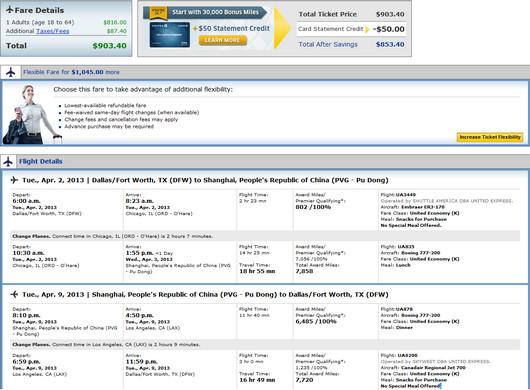Open the Taxes/Fees link
Viewport: 530px width, 390px height.
point(52,31)
